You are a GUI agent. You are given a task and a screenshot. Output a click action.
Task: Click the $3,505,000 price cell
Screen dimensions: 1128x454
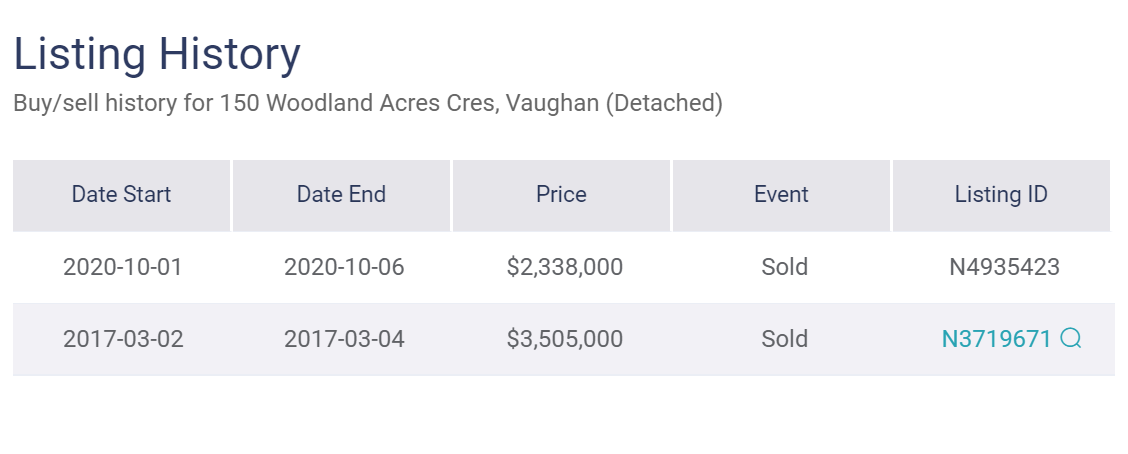(x=565, y=339)
